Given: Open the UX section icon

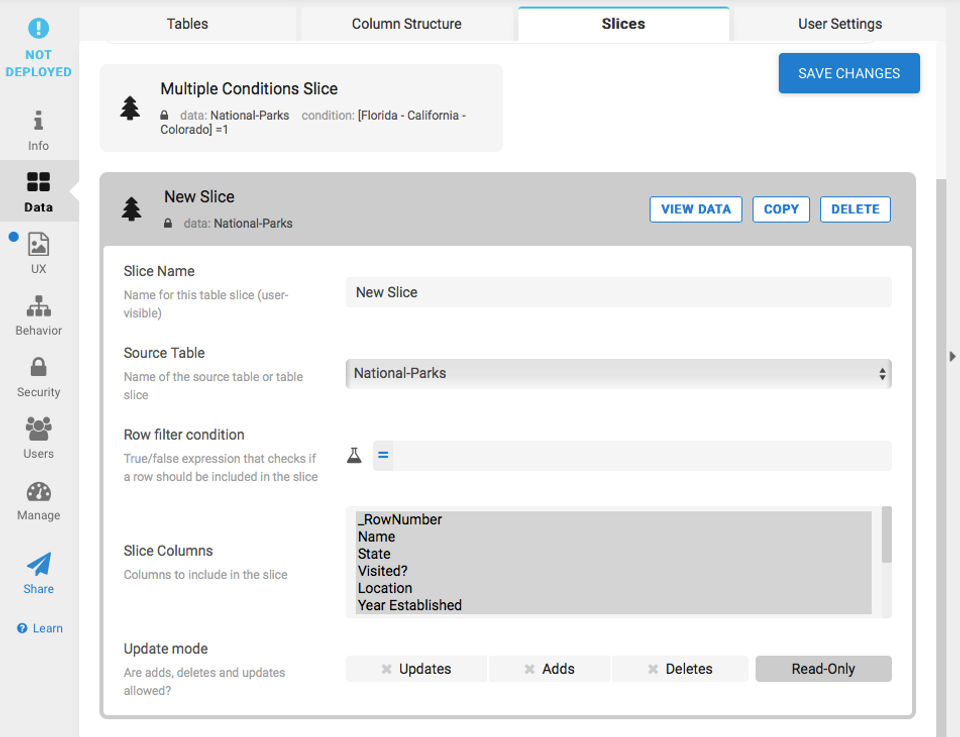Looking at the screenshot, I should click(x=38, y=244).
